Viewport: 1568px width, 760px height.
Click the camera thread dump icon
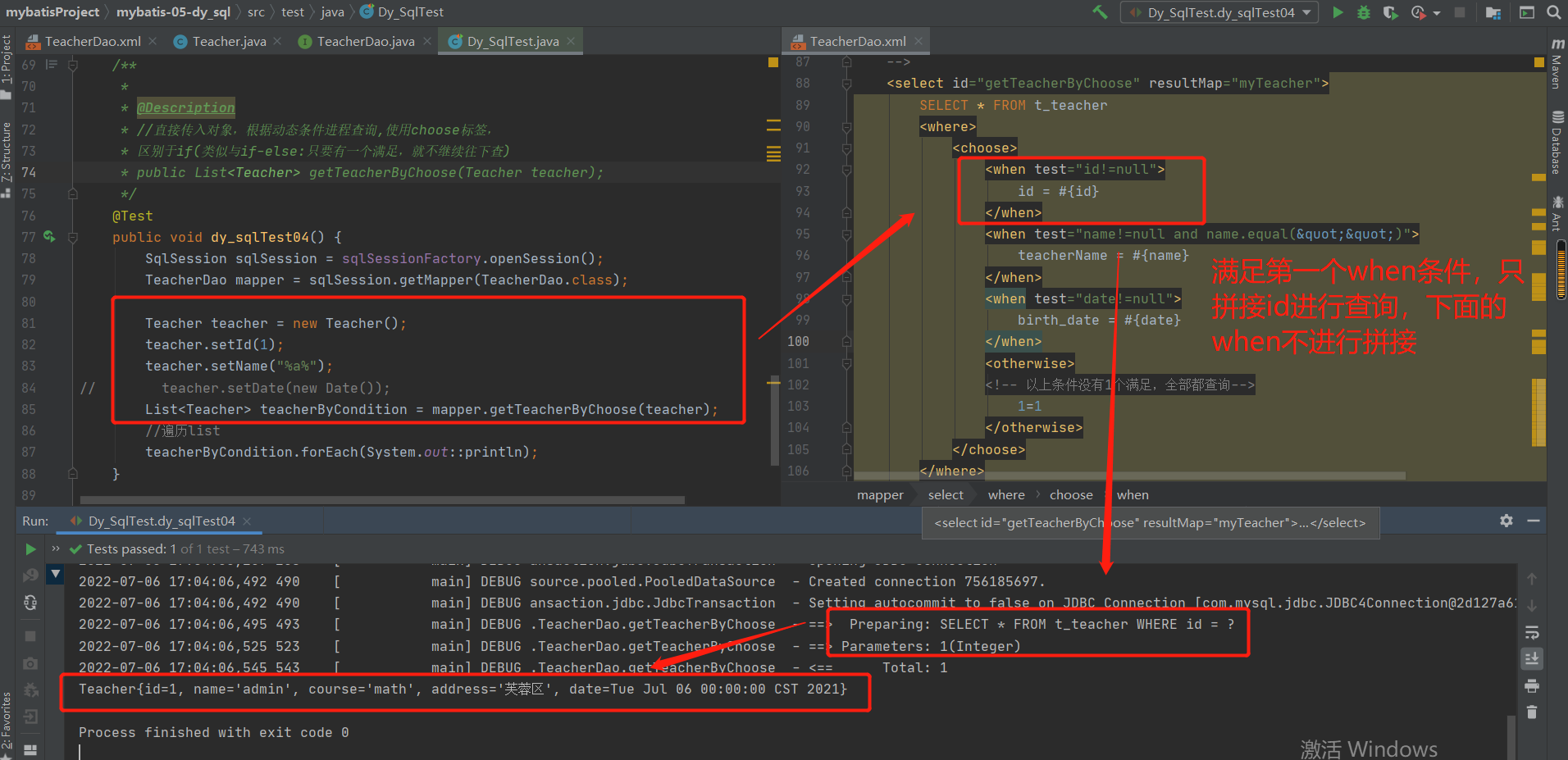(x=30, y=663)
